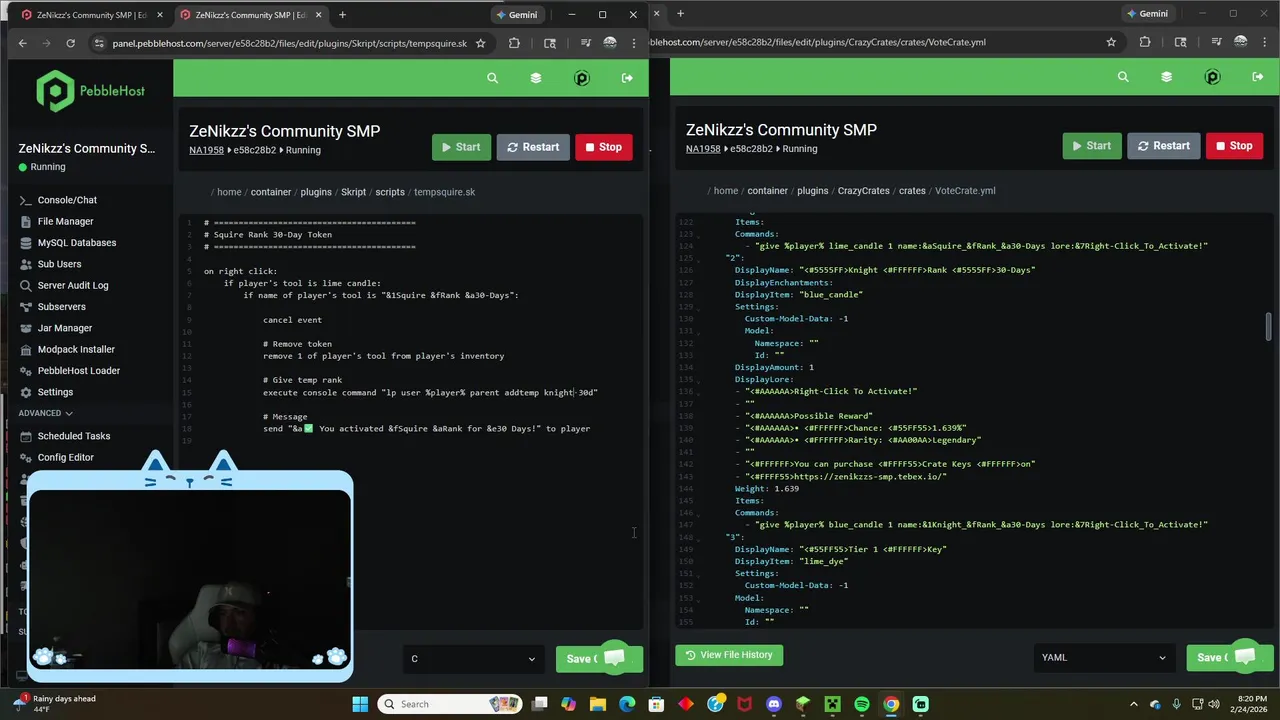Image resolution: width=1280 pixels, height=720 pixels.
Task: Switch to the first ZeNikzz's Community SMP tab
Action: 91,15
